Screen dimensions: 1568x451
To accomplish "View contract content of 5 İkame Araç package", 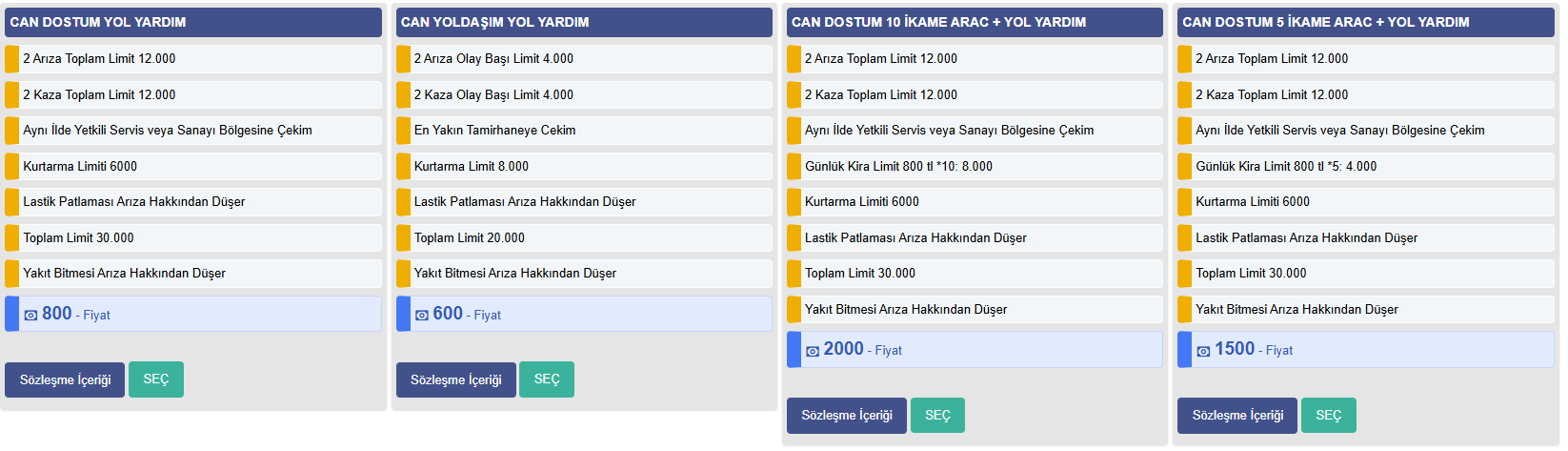I will click(1237, 416).
